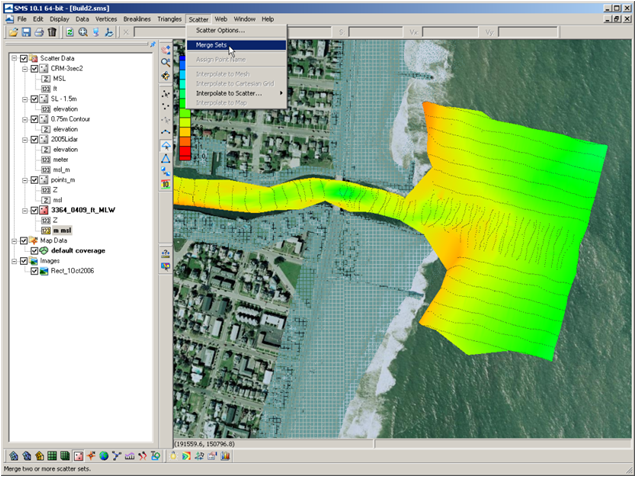636x477 pixels.
Task: Select the Create Scatter Point tool
Action: coord(165,106)
